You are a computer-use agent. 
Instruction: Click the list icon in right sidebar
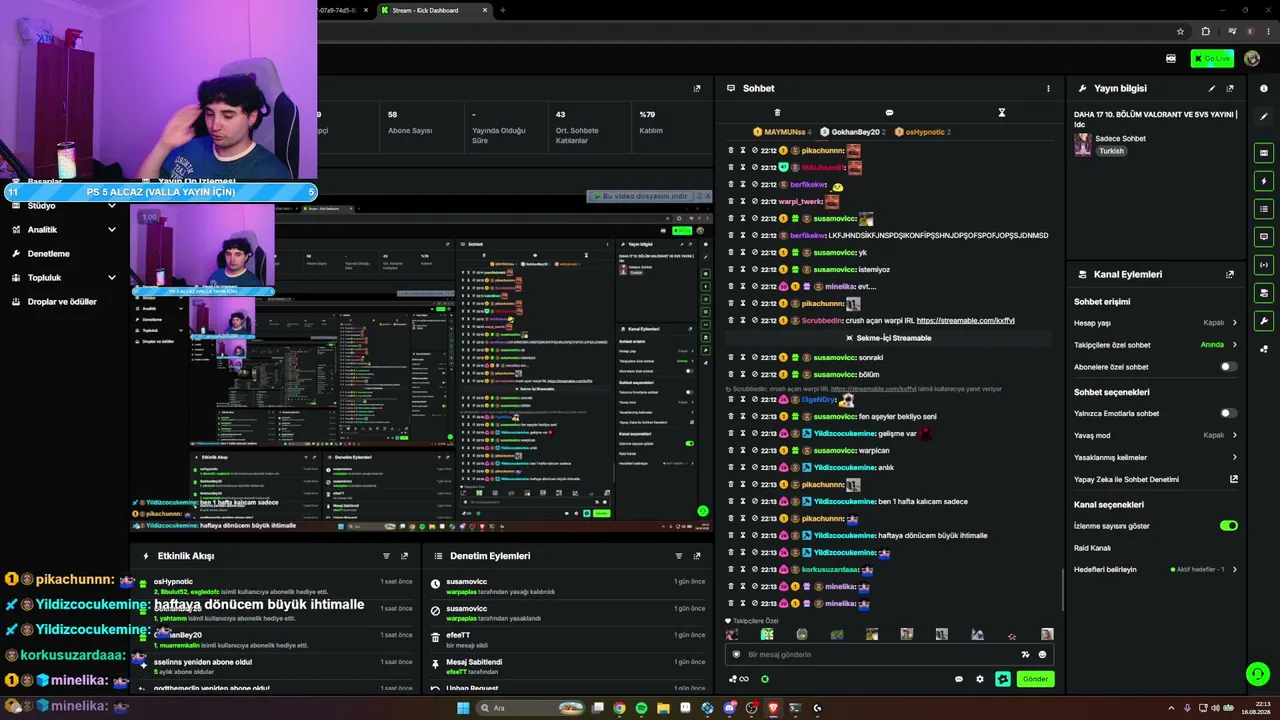pos(1264,209)
